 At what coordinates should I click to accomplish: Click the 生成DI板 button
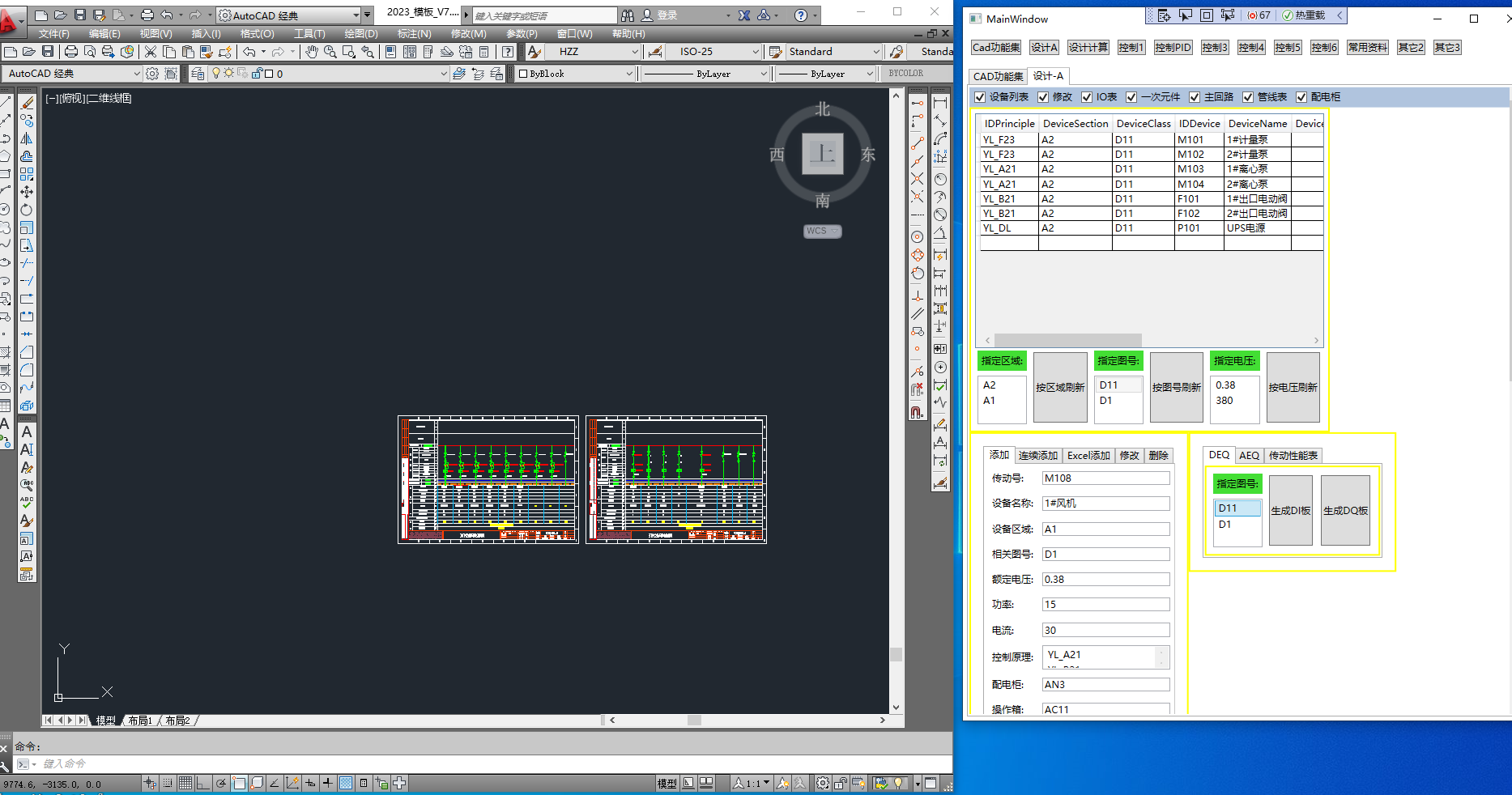click(x=1291, y=510)
